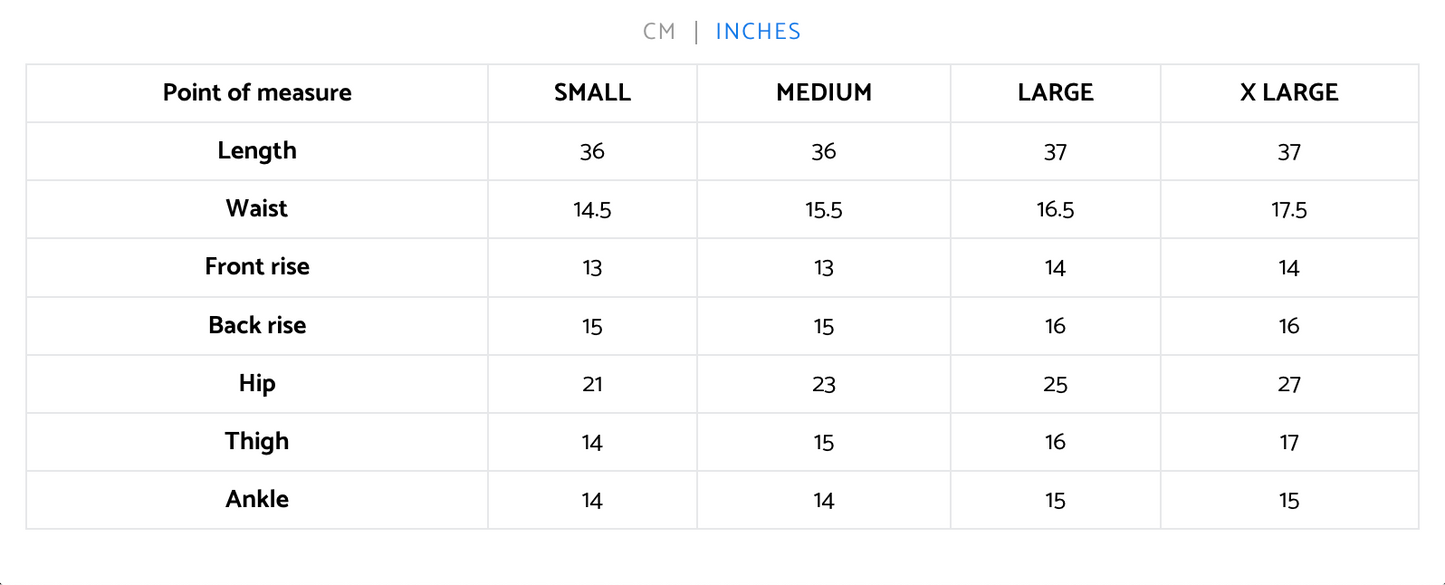Viewport: 1445px width, 585px height.
Task: Click the Hip value 23 under MEDIUM
Action: point(824,384)
